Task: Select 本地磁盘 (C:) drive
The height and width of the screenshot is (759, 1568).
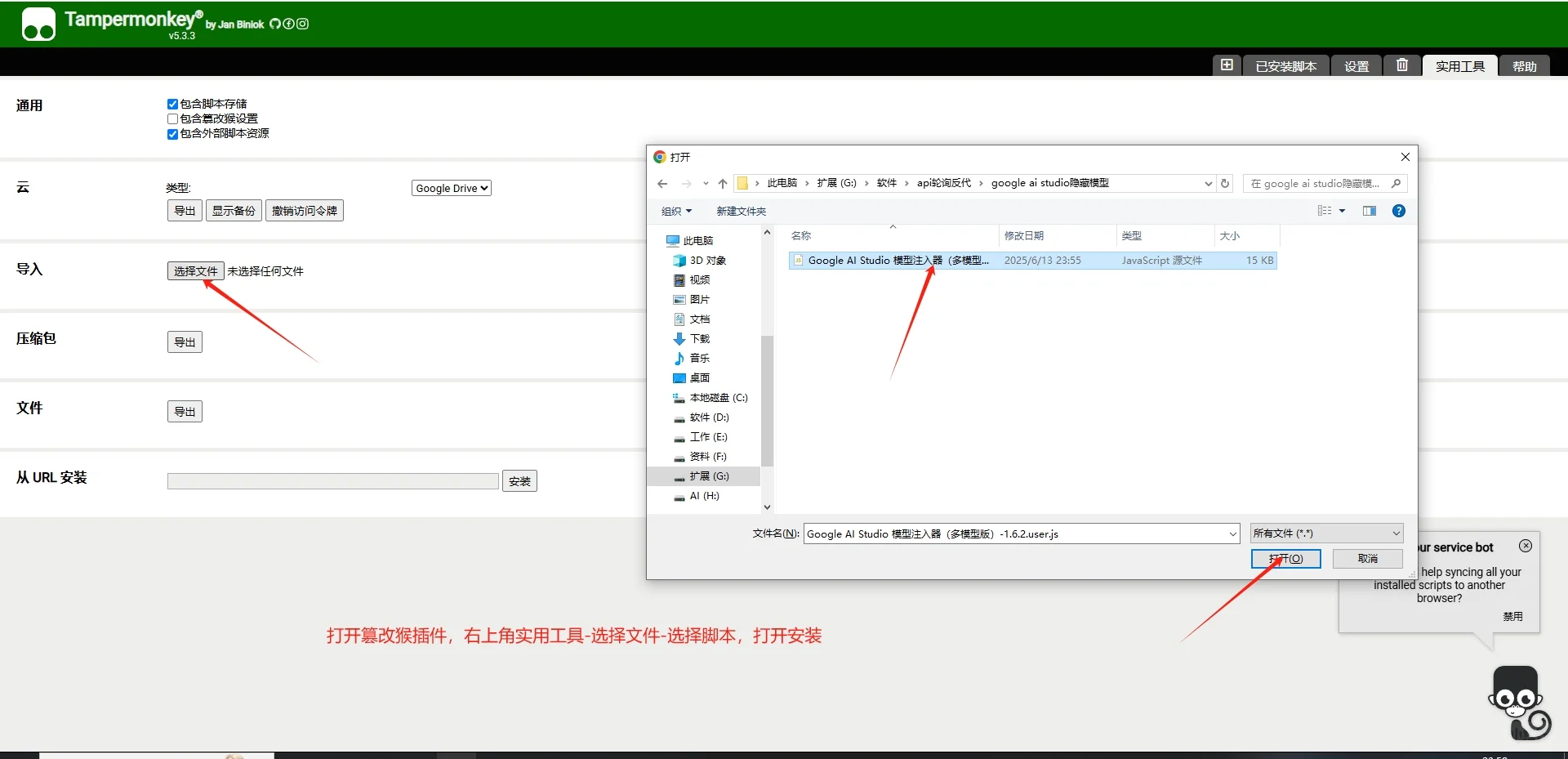Action: coord(710,398)
